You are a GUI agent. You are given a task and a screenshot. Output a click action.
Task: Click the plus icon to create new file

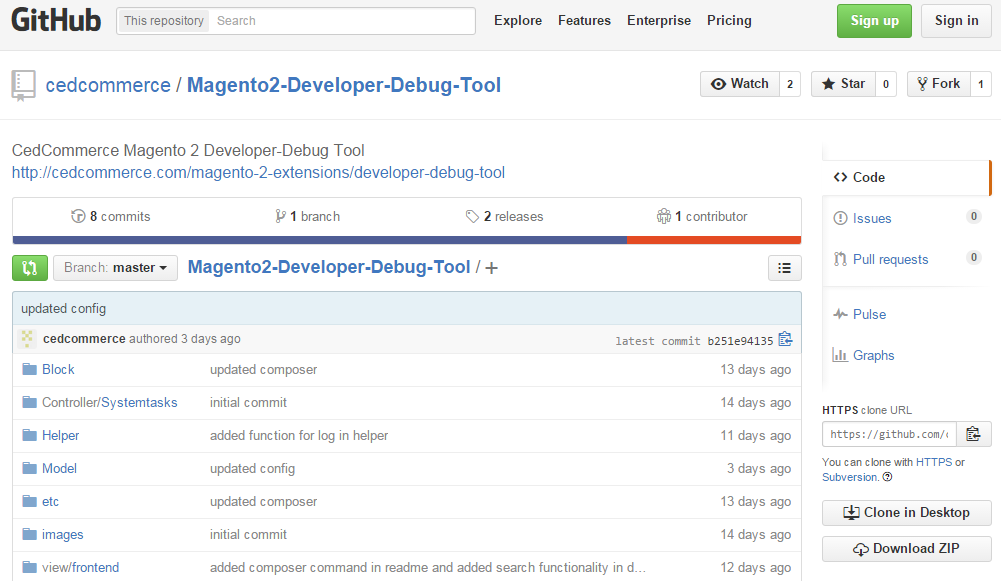491,268
